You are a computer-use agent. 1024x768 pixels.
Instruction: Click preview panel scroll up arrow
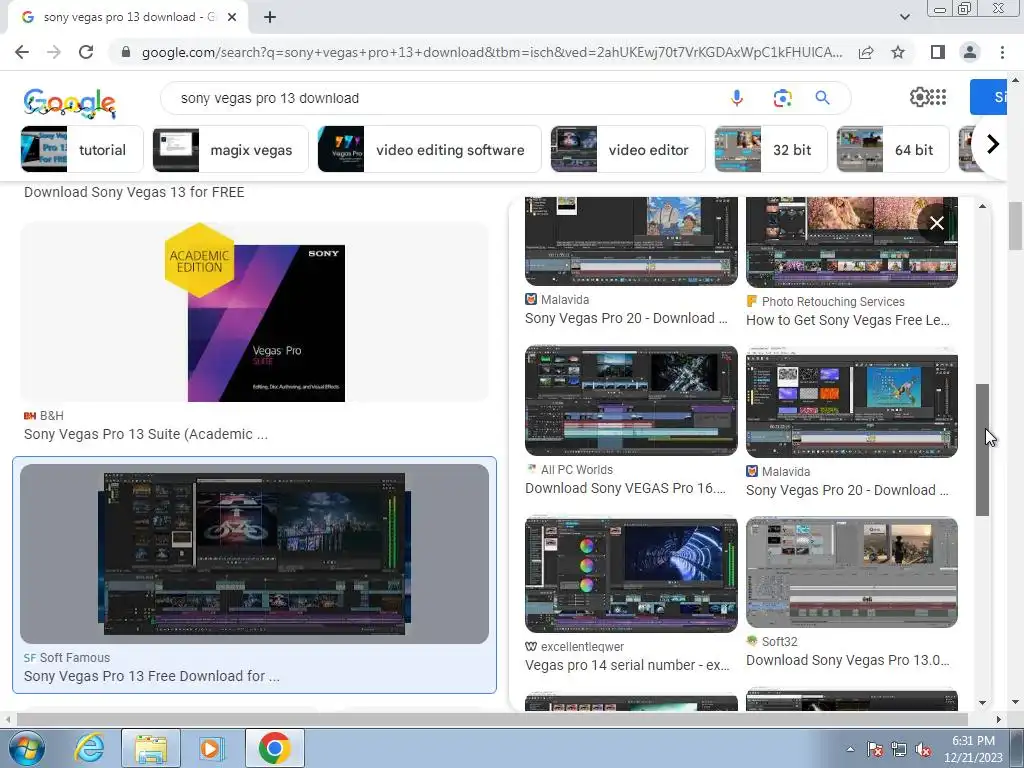pos(982,206)
